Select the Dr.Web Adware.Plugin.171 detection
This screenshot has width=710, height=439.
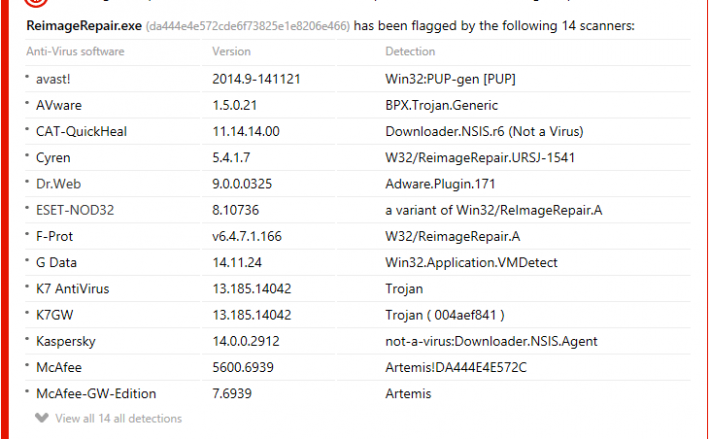pyautogui.click(x=440, y=184)
